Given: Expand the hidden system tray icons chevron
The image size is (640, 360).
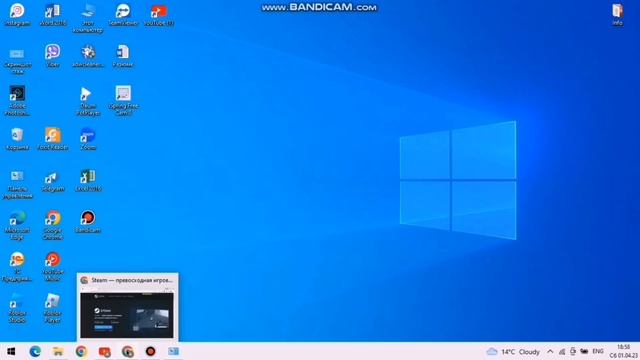Looking at the screenshot, I should tap(550, 351).
